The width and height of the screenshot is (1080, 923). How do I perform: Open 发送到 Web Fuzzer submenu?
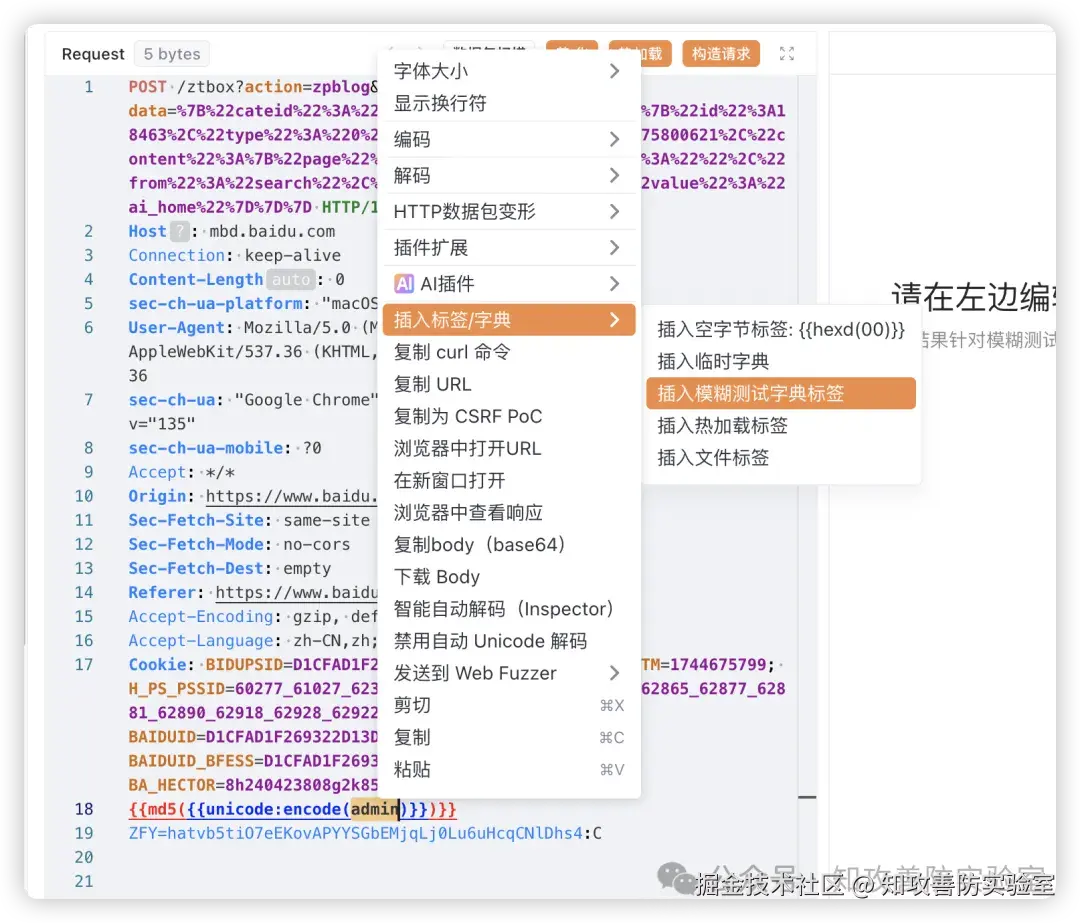coord(508,673)
